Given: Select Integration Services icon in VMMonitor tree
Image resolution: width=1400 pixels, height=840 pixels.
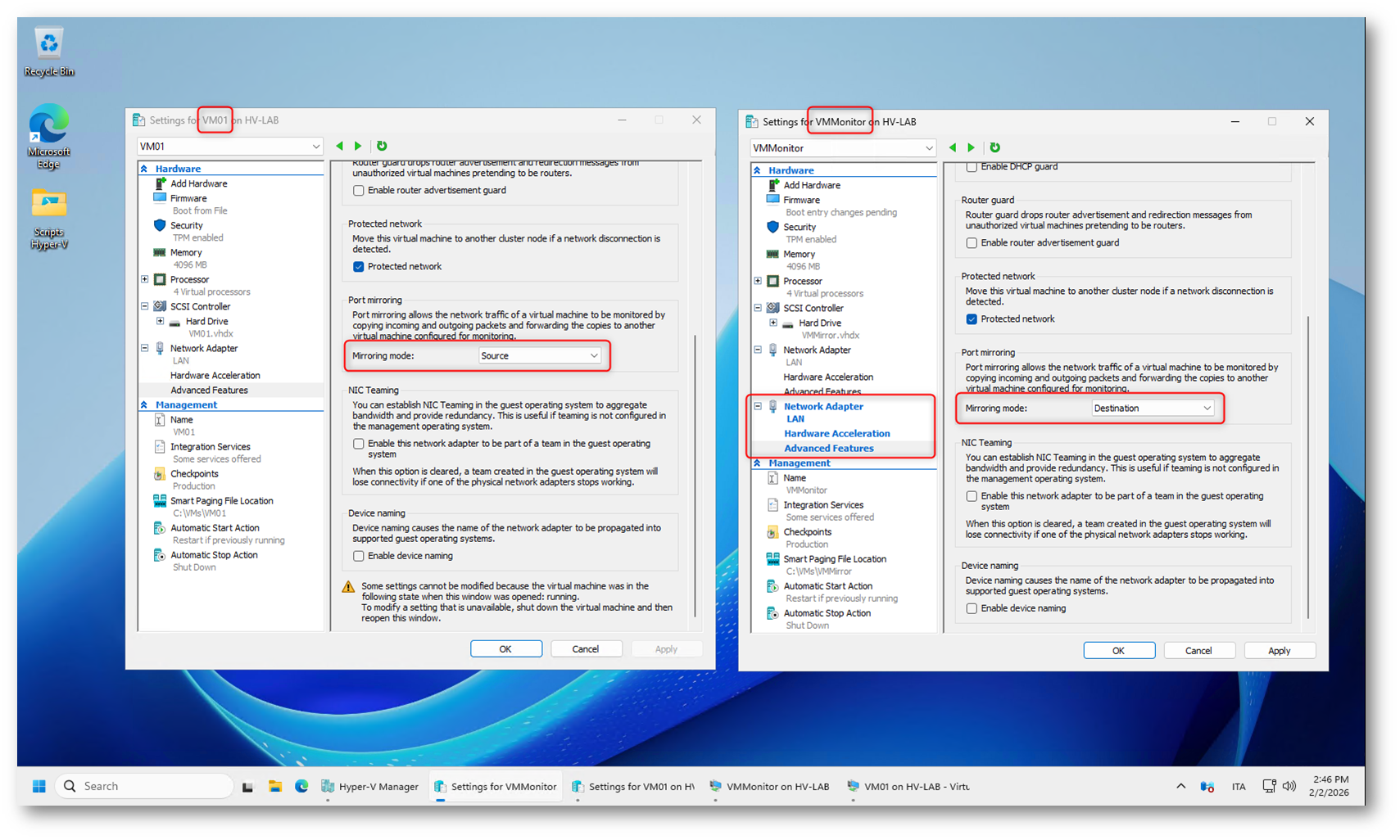Looking at the screenshot, I should [x=772, y=504].
